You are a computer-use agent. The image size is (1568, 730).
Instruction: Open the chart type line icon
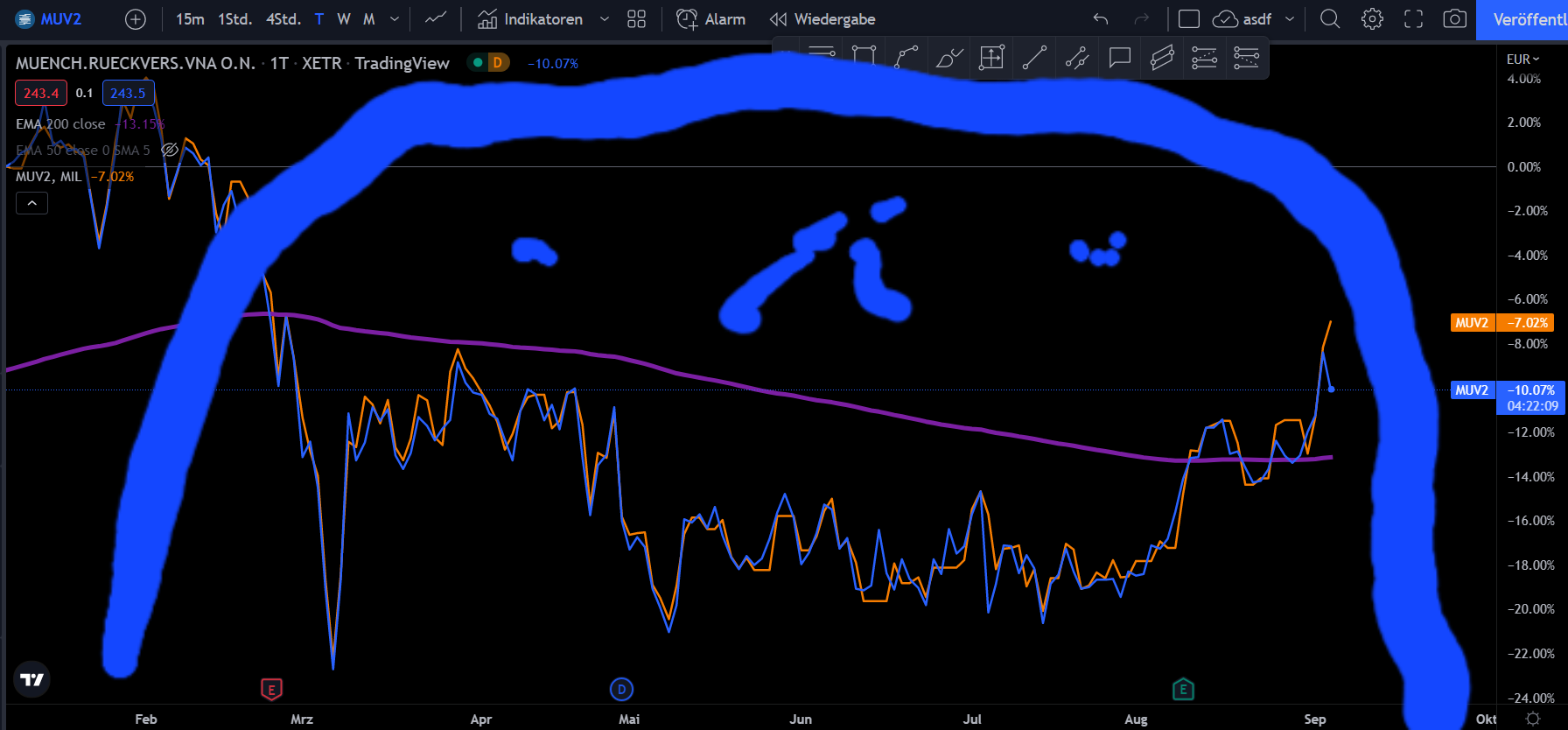coord(436,19)
